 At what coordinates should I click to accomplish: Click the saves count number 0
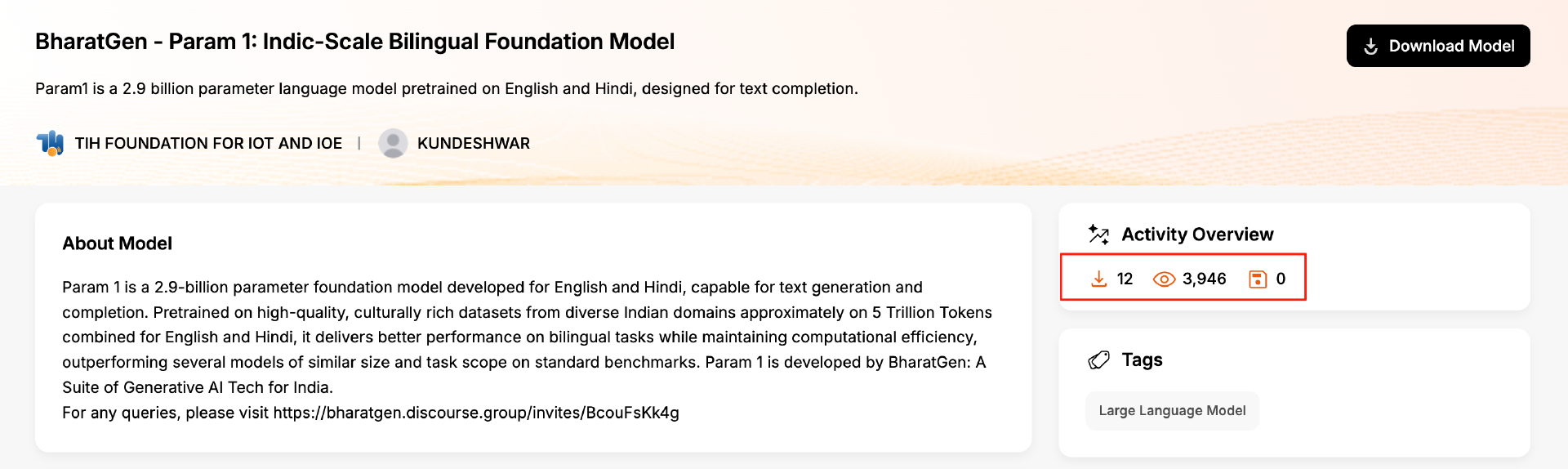coord(1281,279)
